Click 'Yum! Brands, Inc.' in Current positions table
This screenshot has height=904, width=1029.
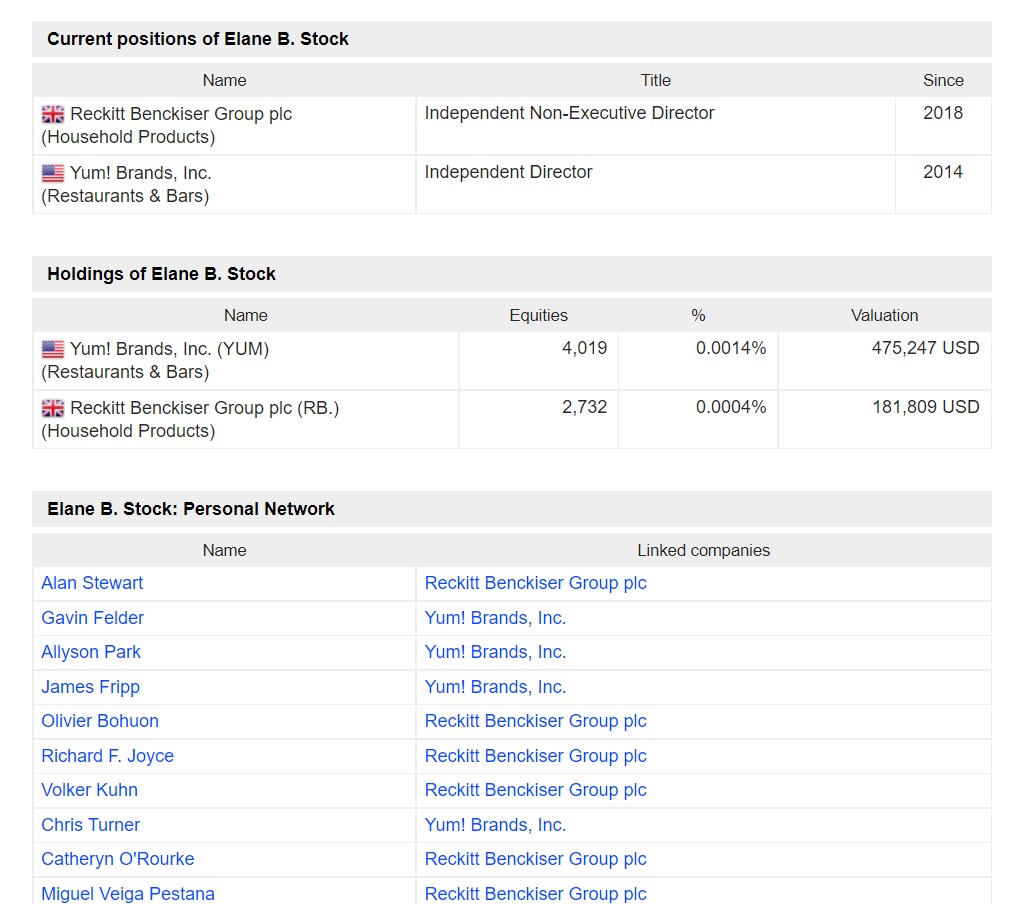point(140,173)
